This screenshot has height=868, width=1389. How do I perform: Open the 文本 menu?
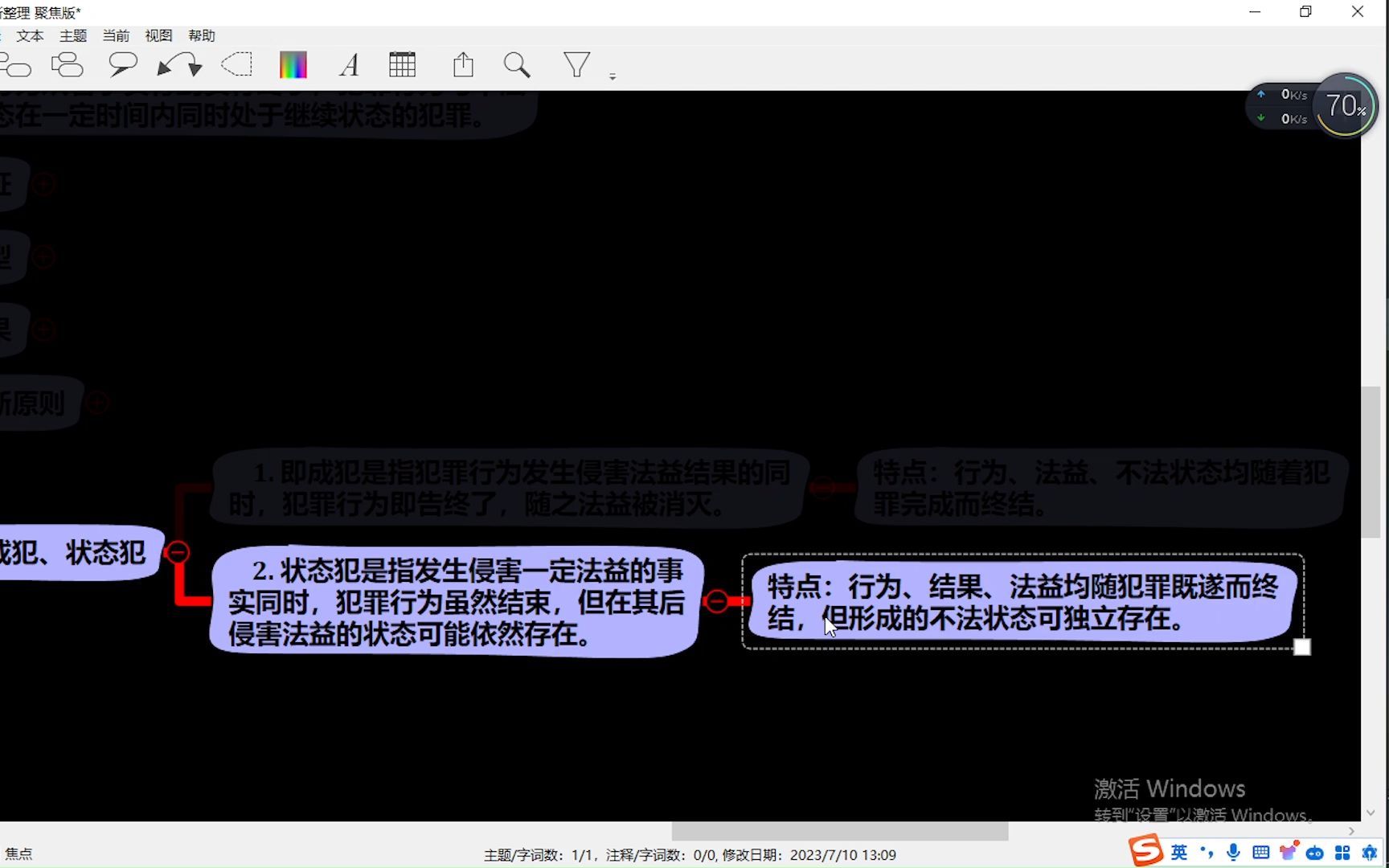(30, 35)
